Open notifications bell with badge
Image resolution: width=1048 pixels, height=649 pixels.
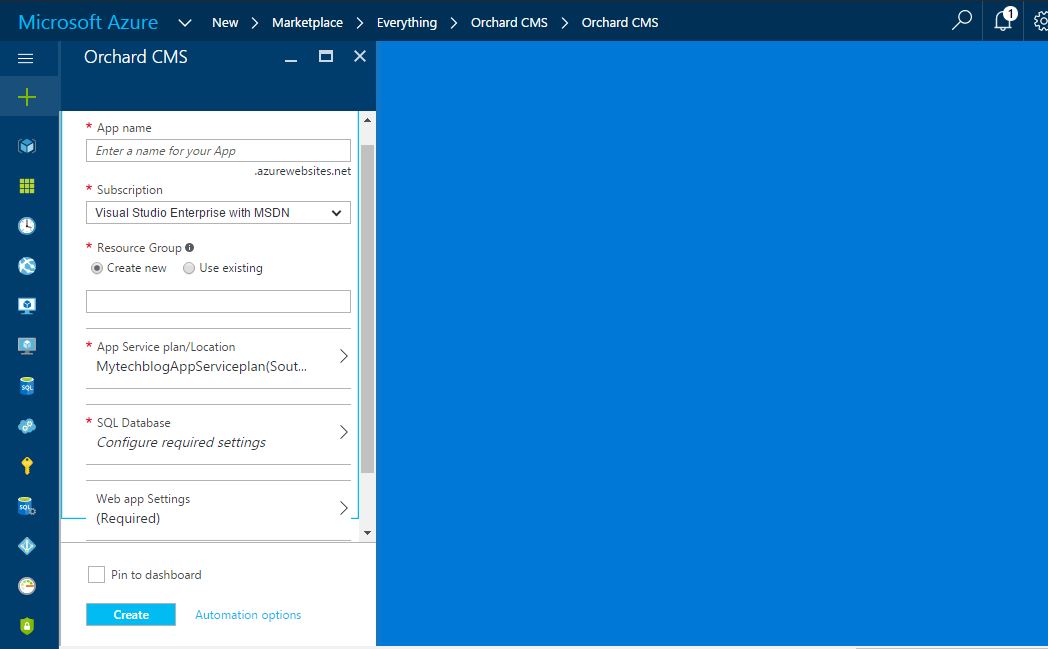click(x=1003, y=20)
